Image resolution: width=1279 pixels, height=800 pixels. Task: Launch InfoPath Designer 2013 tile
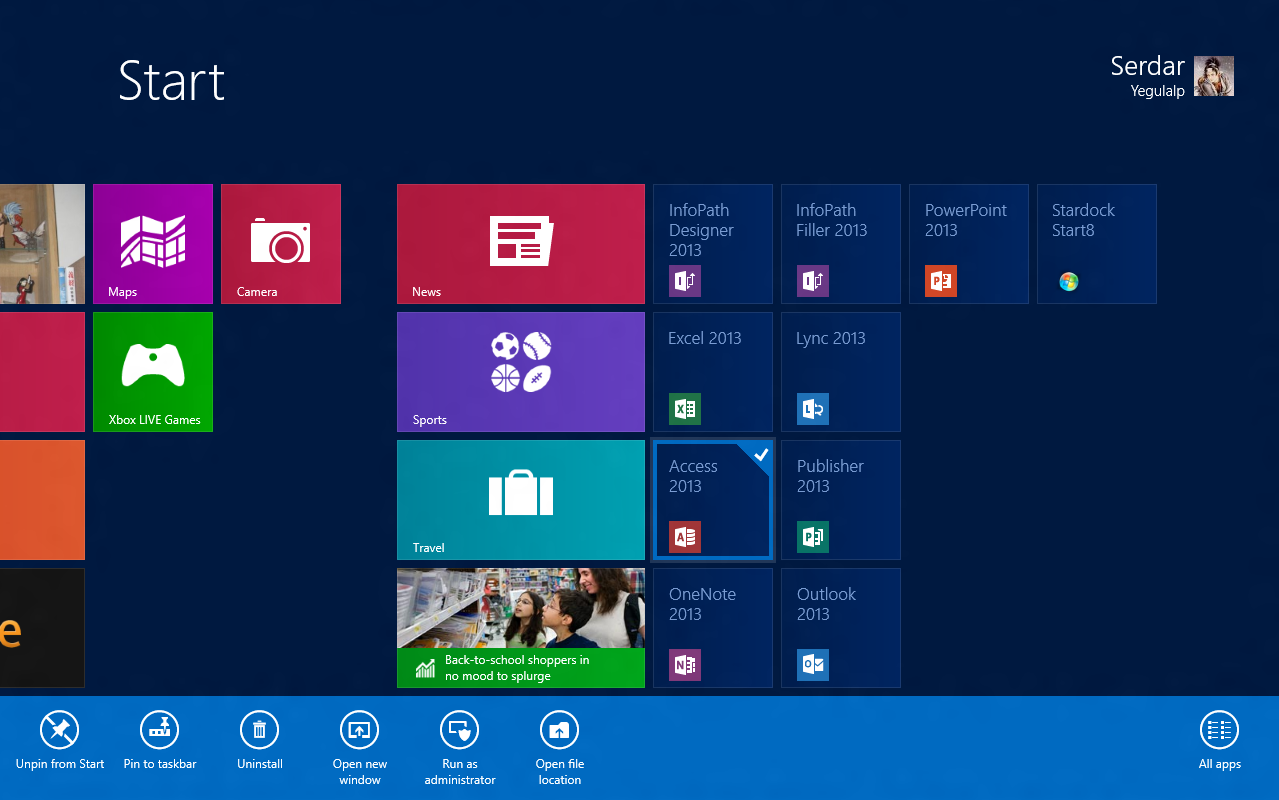pos(713,244)
